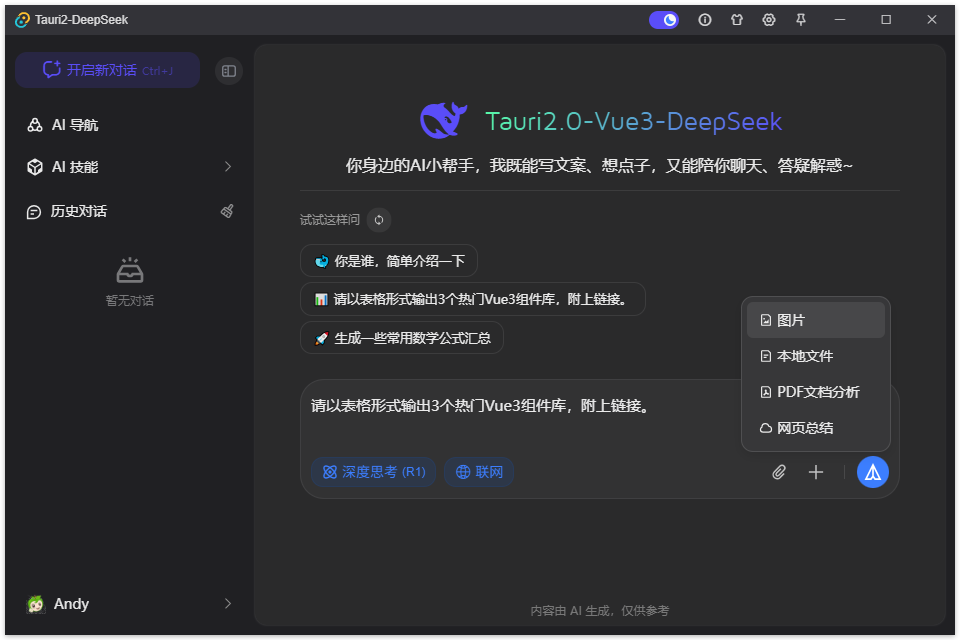Clear history with the broom icon
This screenshot has height=640, width=960.
click(x=227, y=211)
